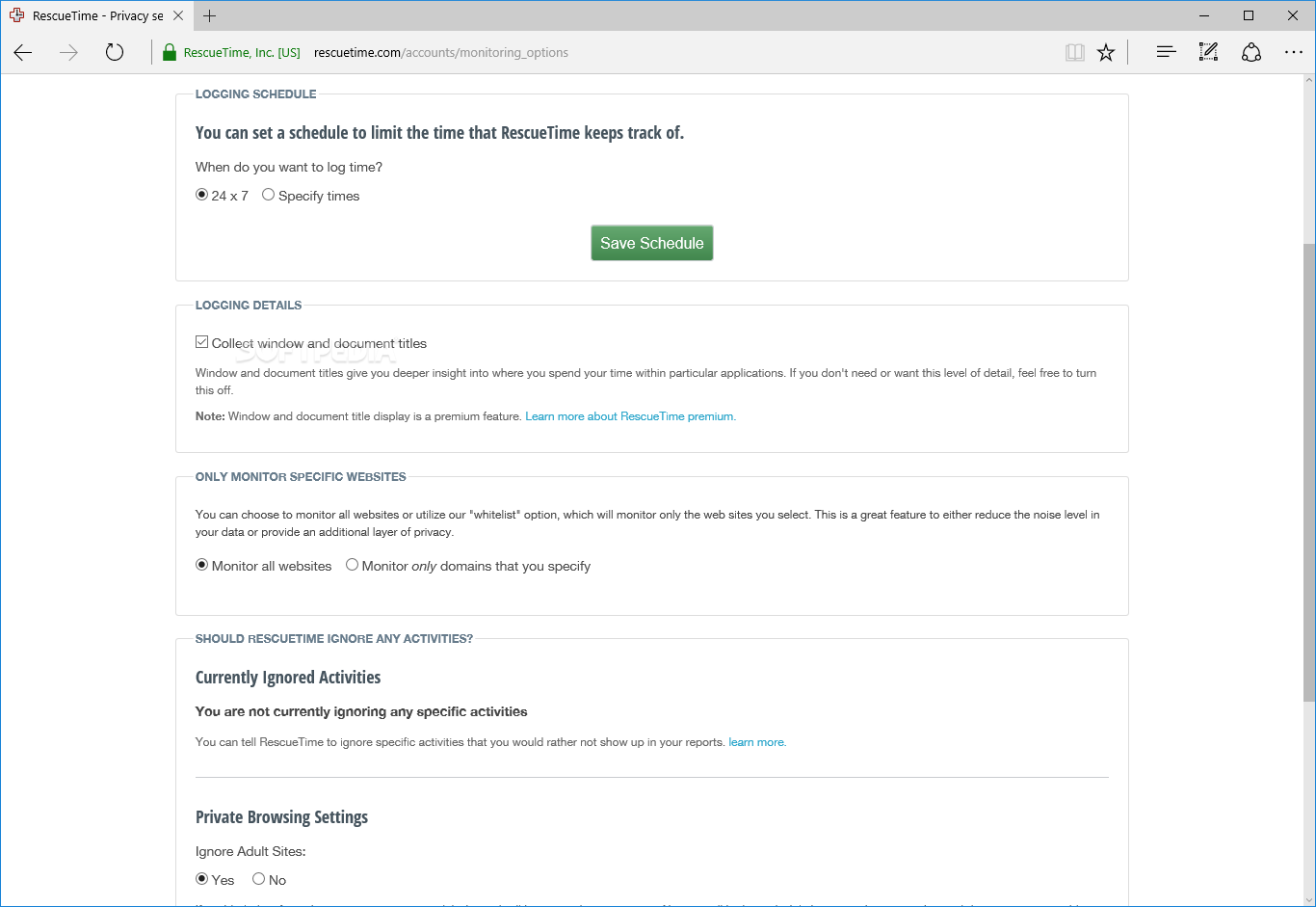Click the Save Schedule button
1316x907 pixels.
pyautogui.click(x=652, y=243)
